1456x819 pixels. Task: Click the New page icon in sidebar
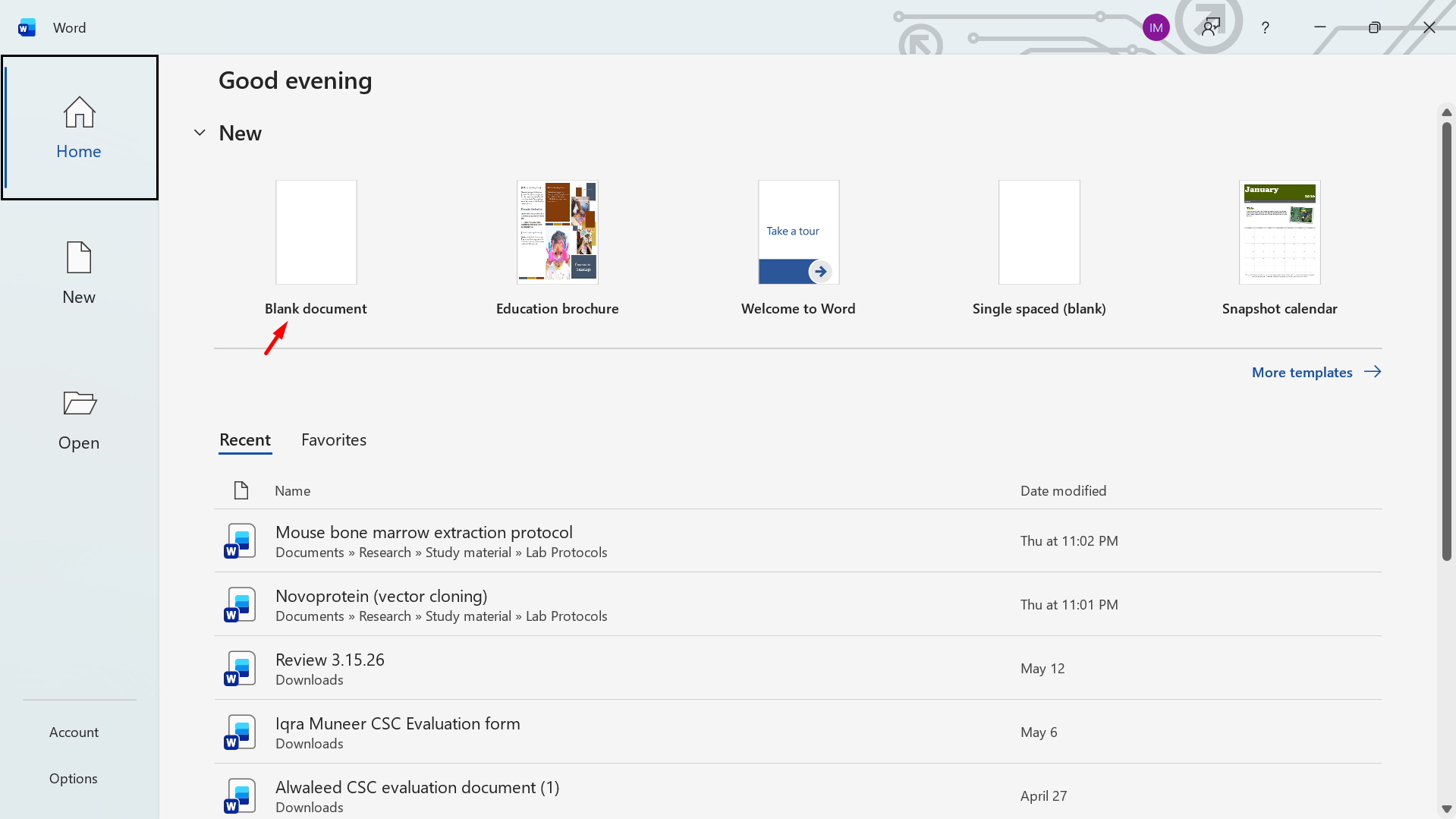pos(79,257)
